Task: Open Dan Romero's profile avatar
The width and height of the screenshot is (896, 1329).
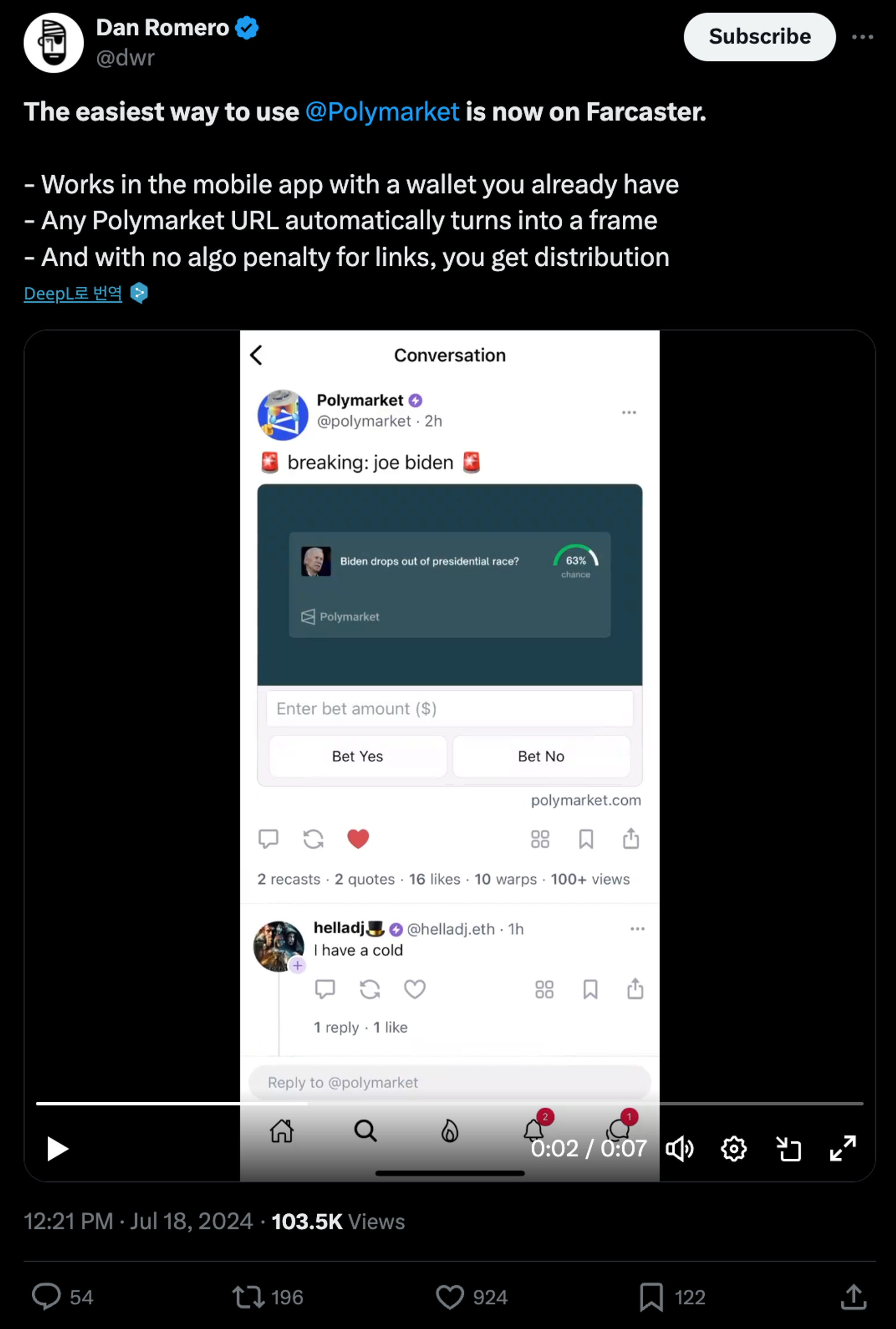Action: 54,43
